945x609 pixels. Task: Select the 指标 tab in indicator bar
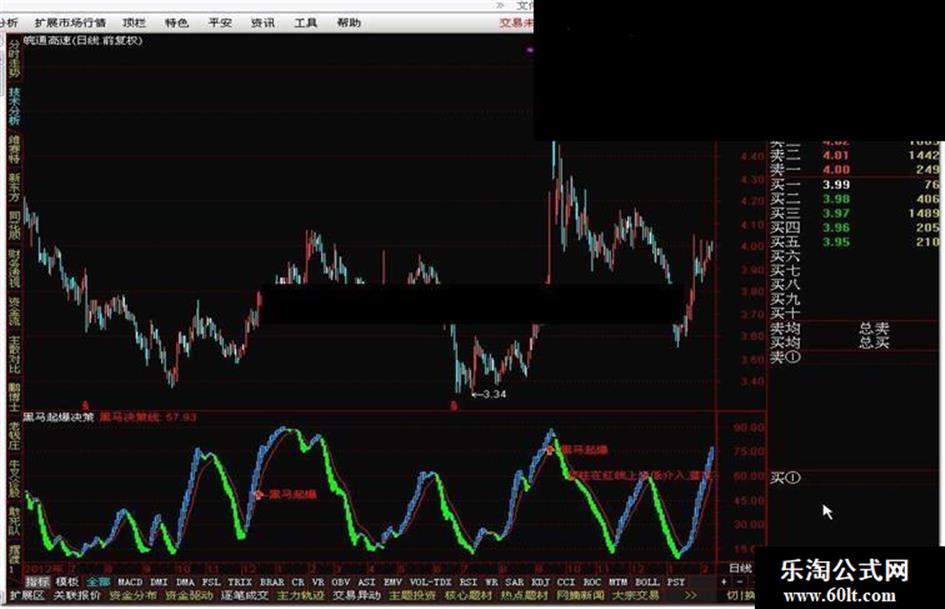click(37, 582)
